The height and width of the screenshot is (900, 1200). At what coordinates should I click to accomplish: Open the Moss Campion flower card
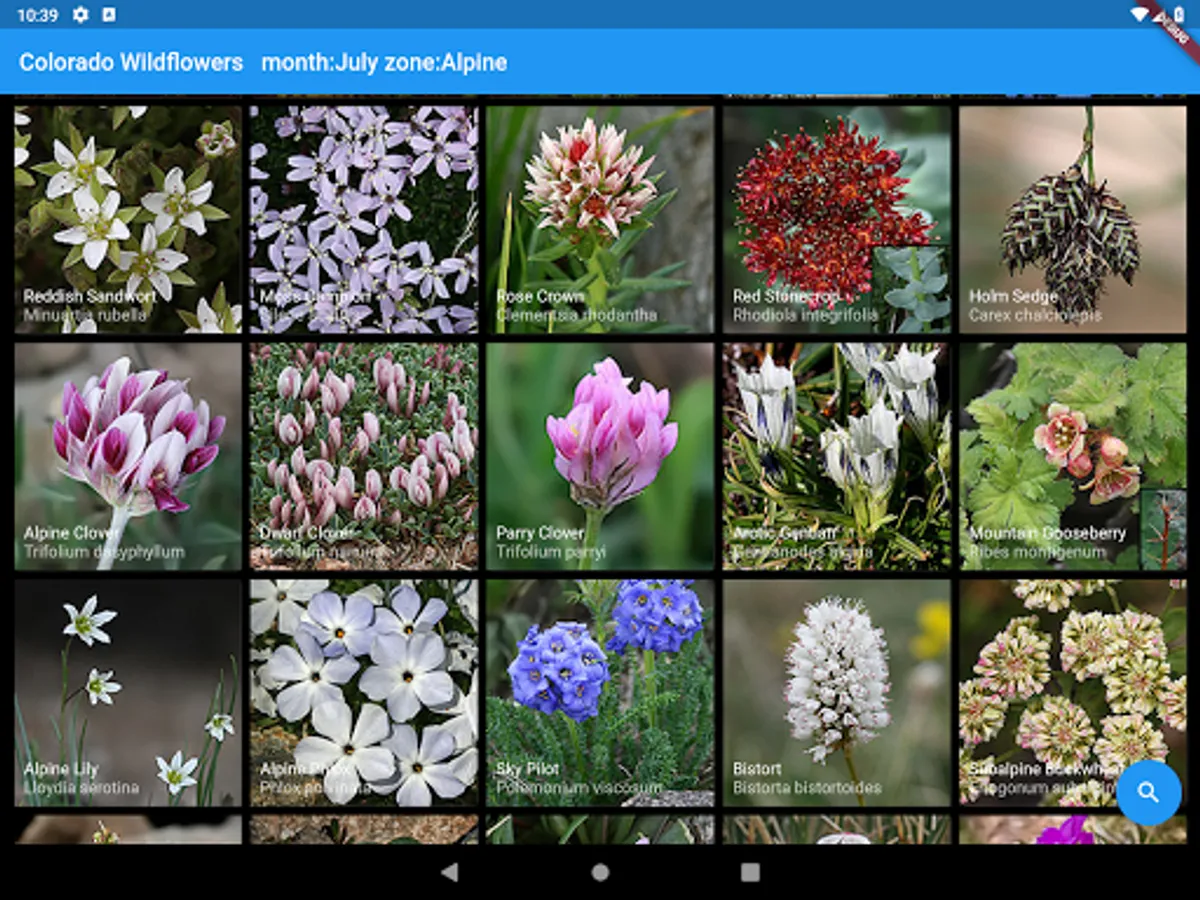point(364,219)
